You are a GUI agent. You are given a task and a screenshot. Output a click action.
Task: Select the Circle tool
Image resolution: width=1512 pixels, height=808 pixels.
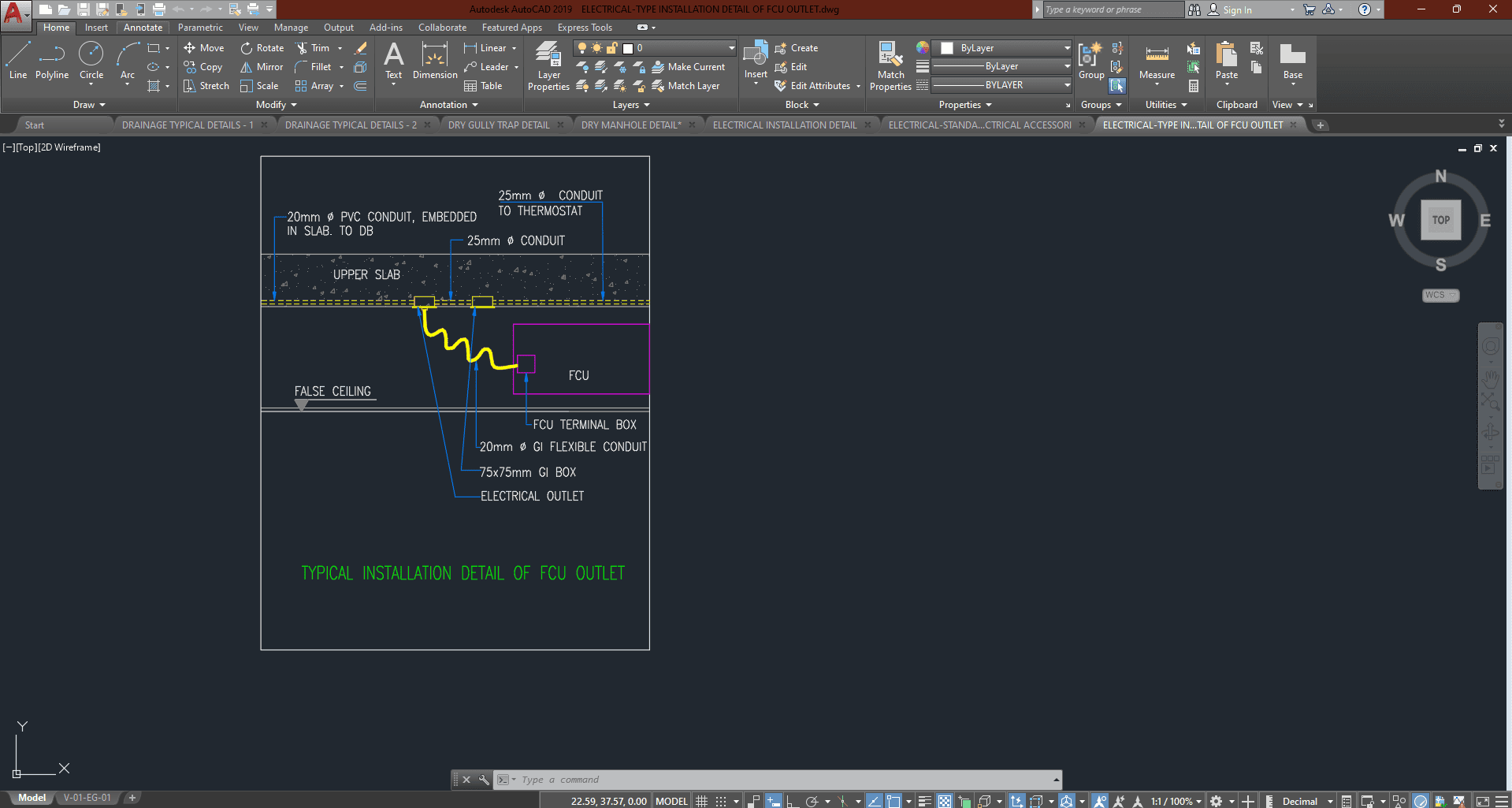(91, 61)
